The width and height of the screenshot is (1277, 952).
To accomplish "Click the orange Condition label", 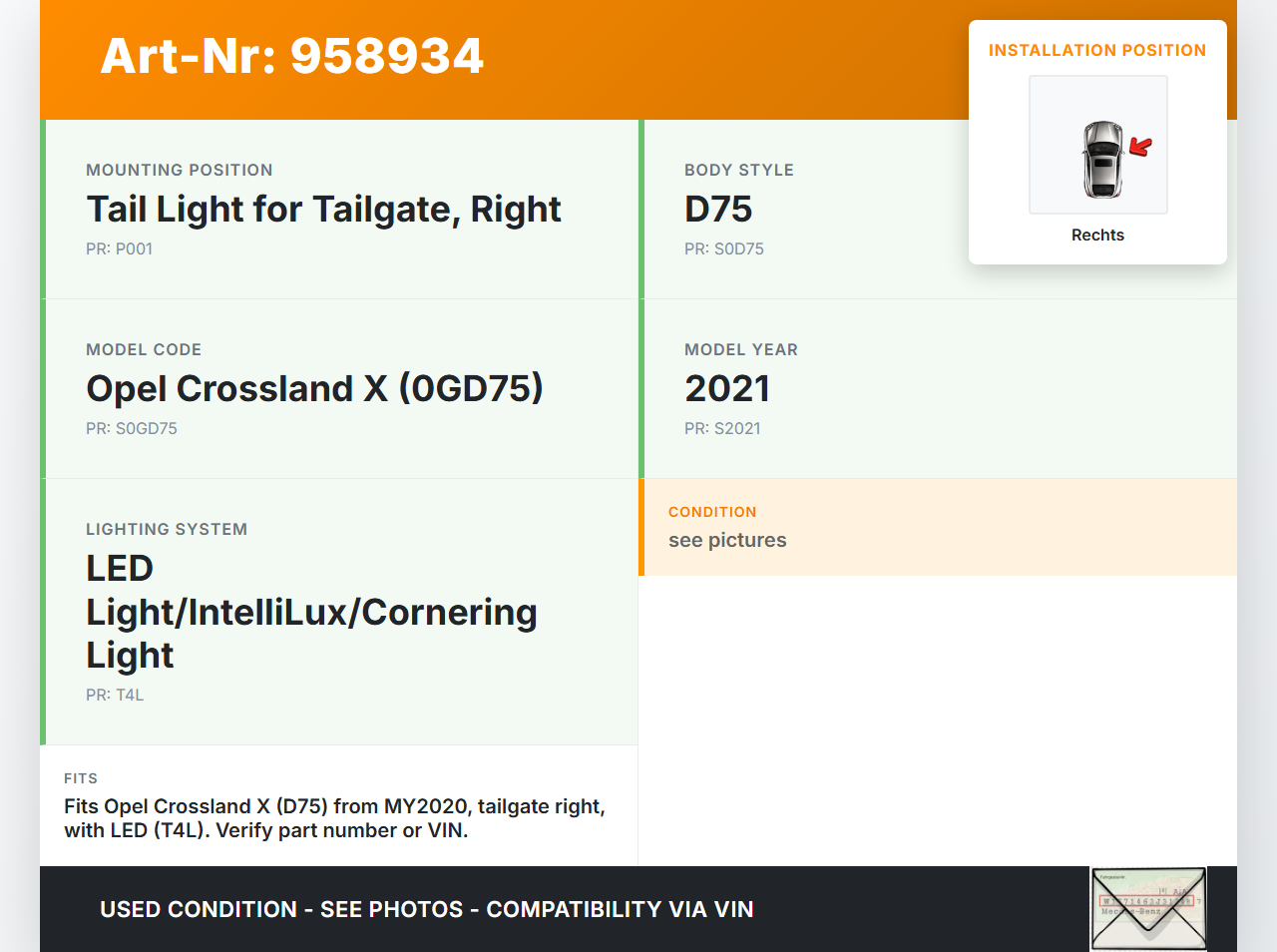I will (712, 512).
